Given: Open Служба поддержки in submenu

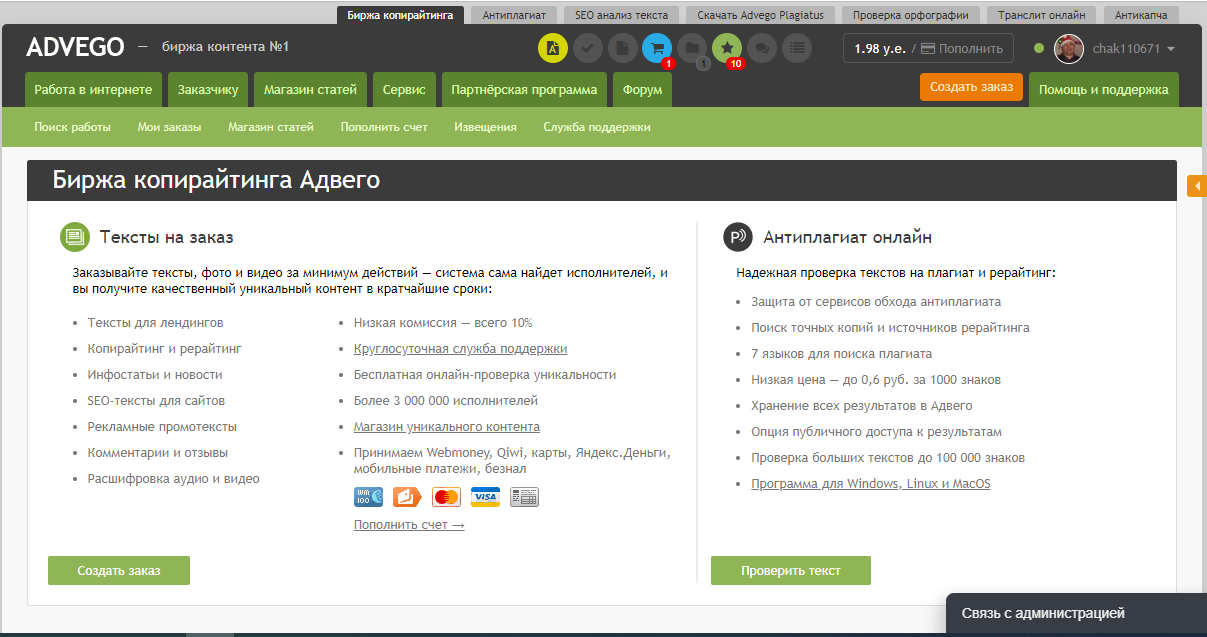Looking at the screenshot, I should point(597,127).
